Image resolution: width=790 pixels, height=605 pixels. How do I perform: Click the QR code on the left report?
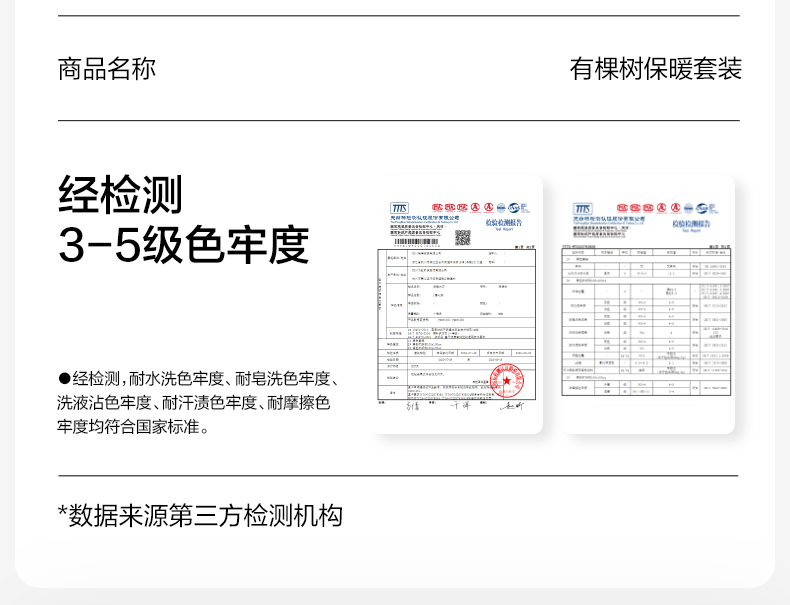(462, 237)
